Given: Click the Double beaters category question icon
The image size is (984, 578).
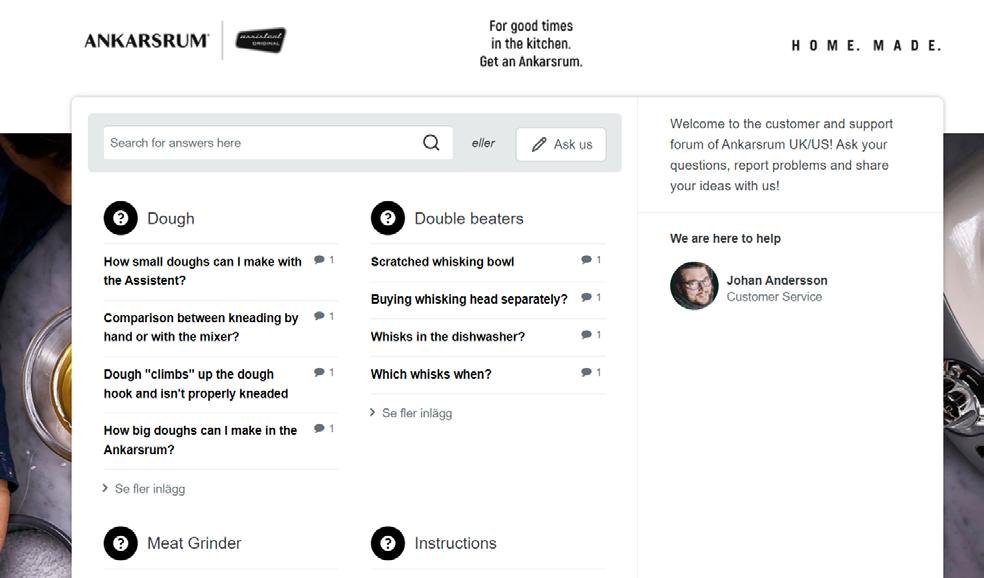Looking at the screenshot, I should [388, 218].
